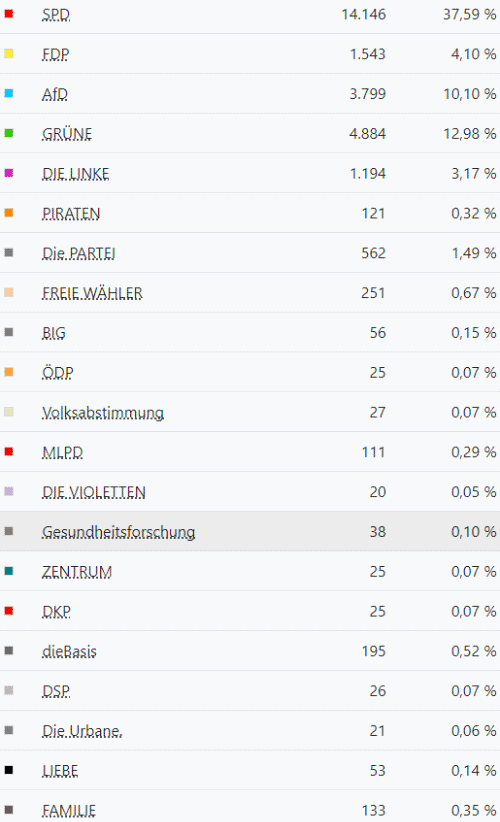500x822 pixels.
Task: Click the SPD percentage 37,59 %
Action: (x=470, y=14)
